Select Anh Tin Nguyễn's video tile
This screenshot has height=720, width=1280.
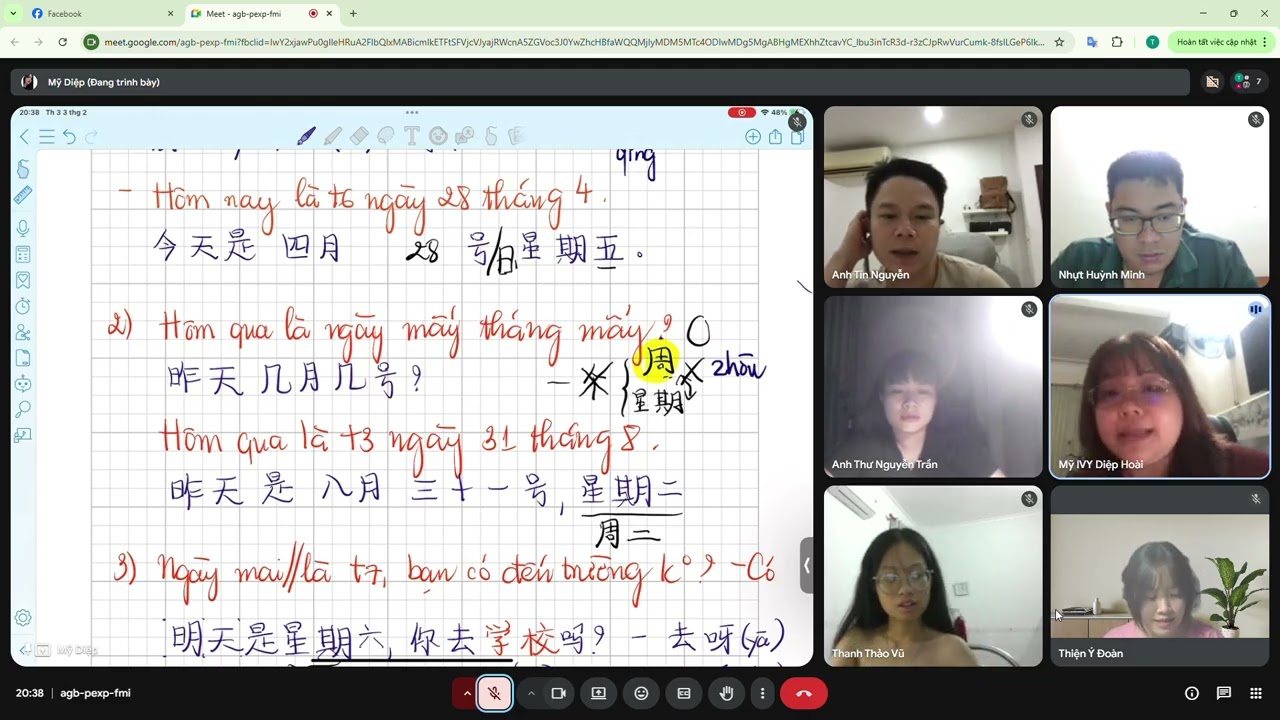coord(933,197)
